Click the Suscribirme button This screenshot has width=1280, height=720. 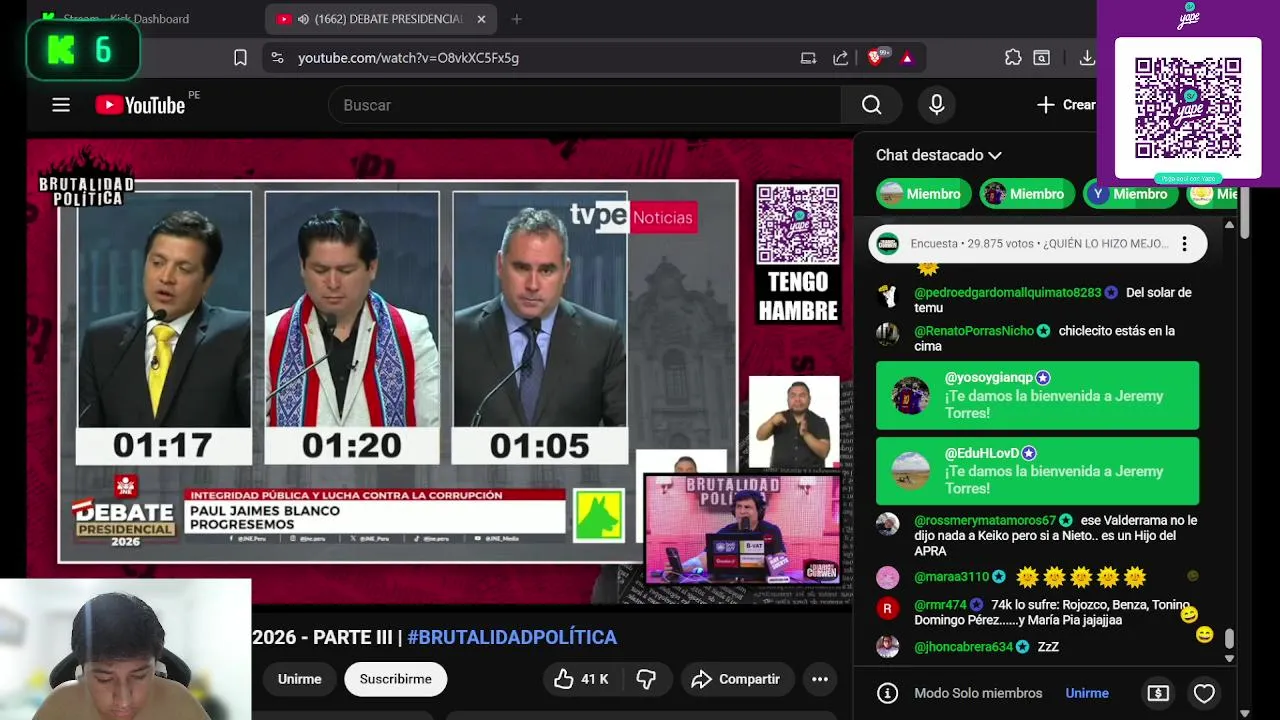coord(395,679)
